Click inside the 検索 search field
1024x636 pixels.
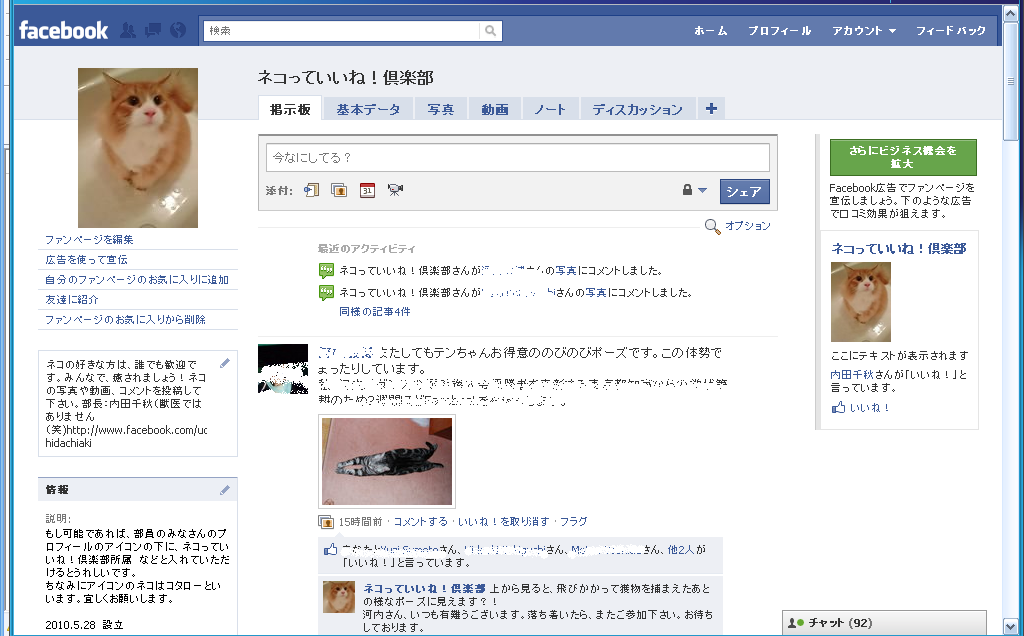click(342, 31)
